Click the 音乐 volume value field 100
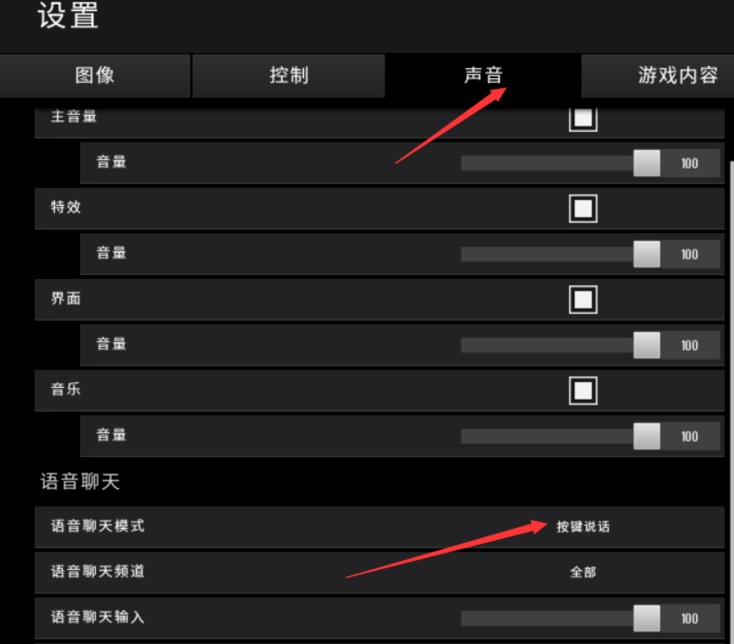The image size is (734, 644). [690, 436]
